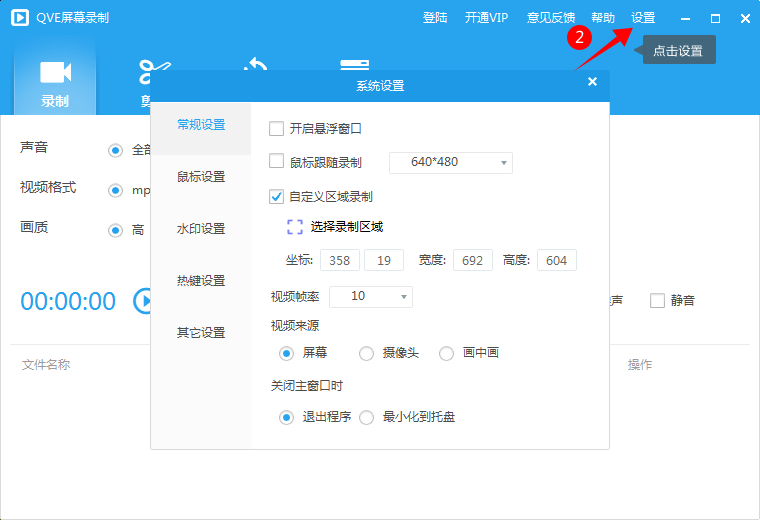Switch to 水印设置 tab
Image resolution: width=760 pixels, height=520 pixels.
click(201, 229)
